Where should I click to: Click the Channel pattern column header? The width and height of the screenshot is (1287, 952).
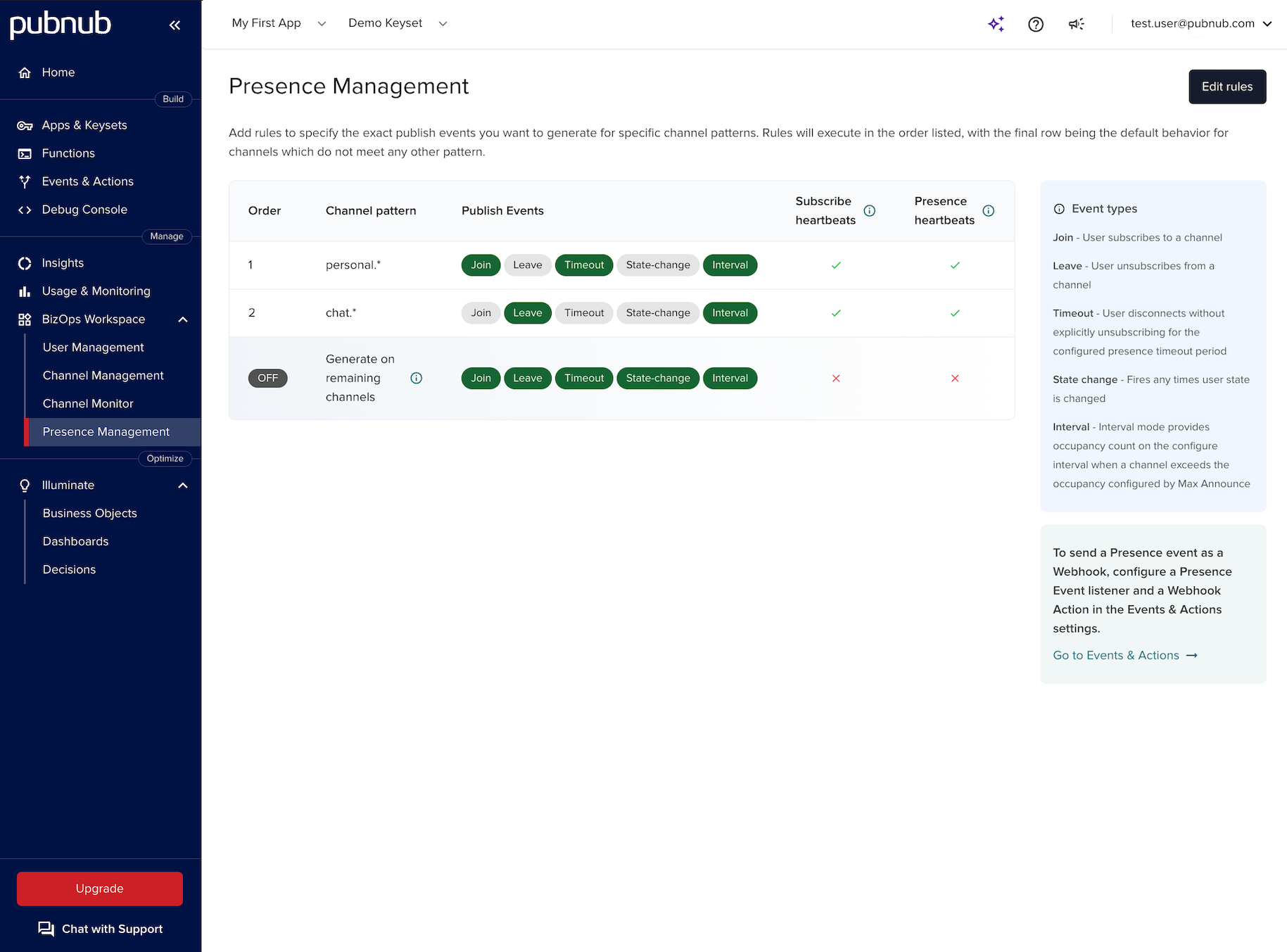371,211
